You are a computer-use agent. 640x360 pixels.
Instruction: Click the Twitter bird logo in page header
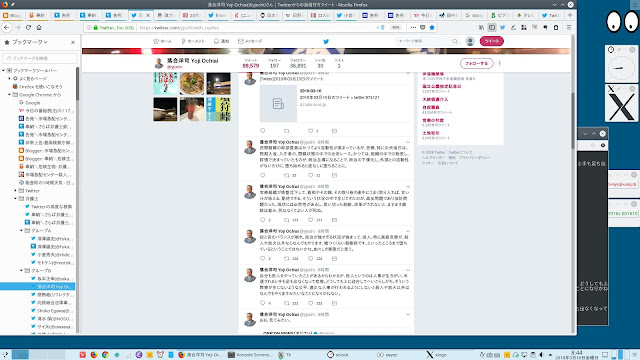326,41
